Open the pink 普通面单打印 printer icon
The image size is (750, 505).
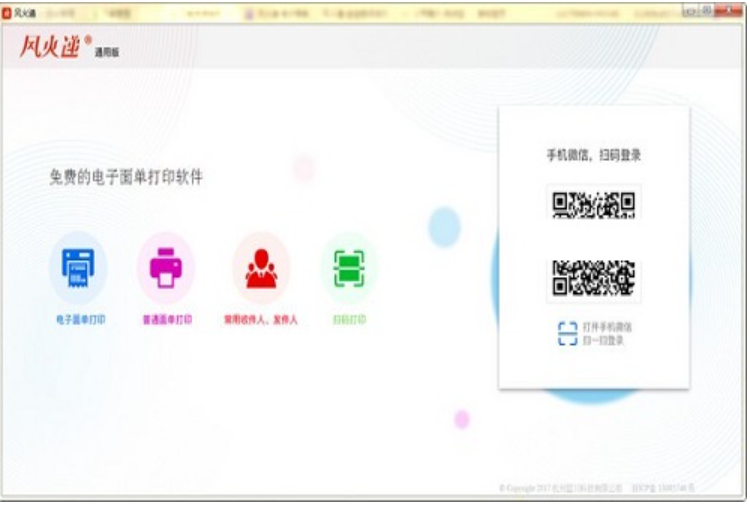click(x=166, y=268)
